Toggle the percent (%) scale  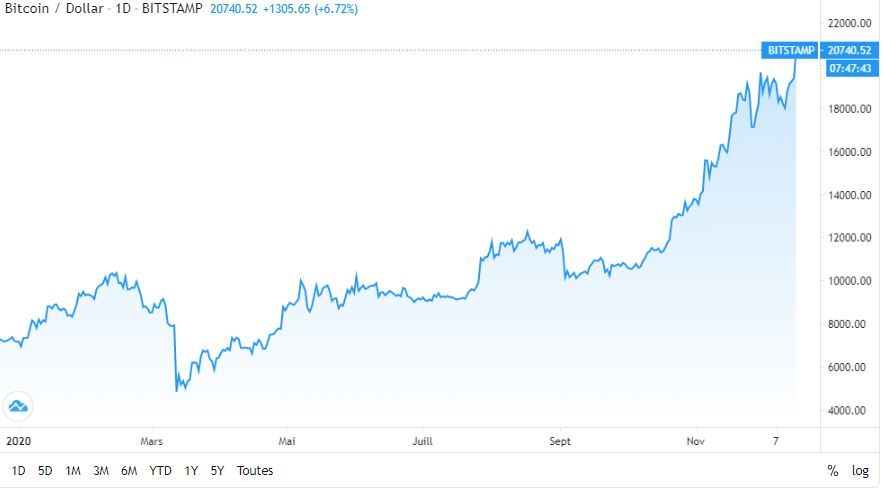832,470
